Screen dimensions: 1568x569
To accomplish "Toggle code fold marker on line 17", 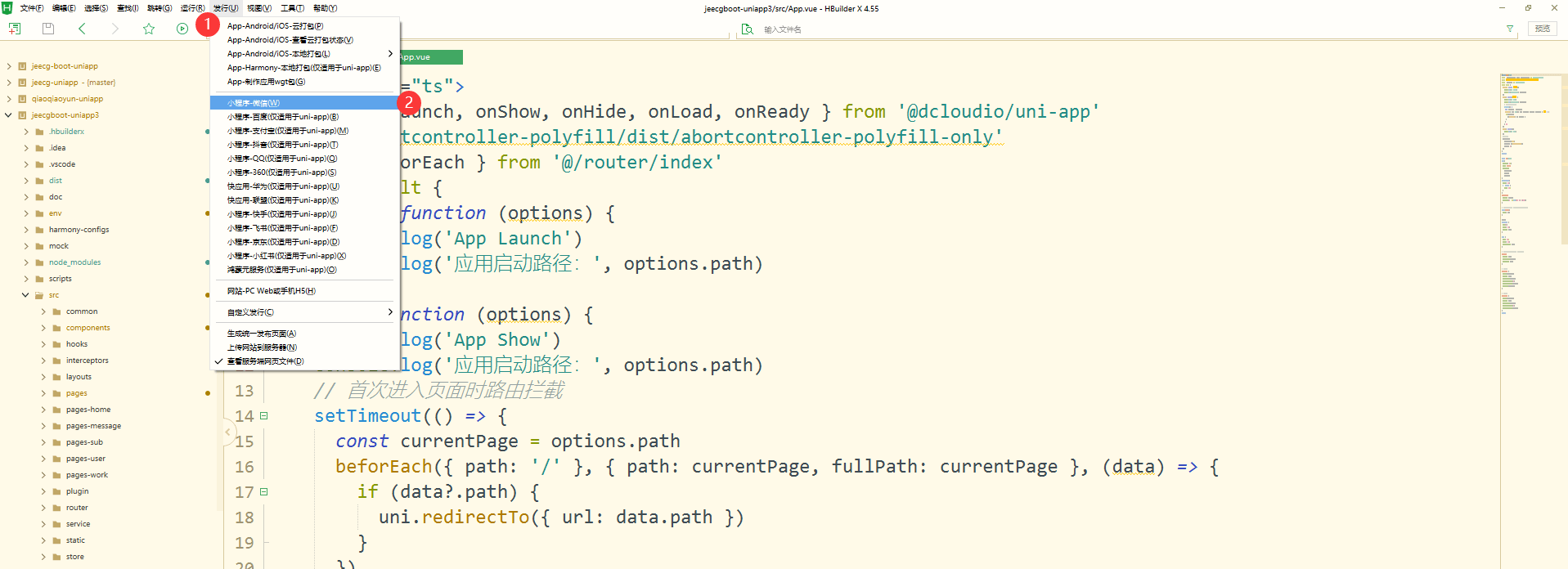I will coord(263,492).
